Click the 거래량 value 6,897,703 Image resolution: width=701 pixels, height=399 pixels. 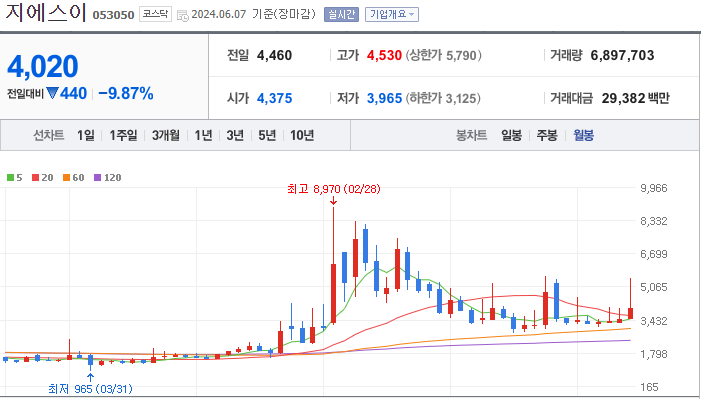622,55
